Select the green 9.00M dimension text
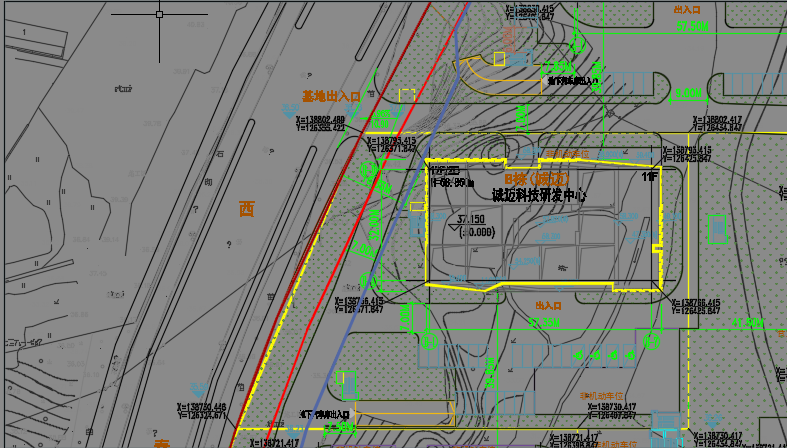This screenshot has height=448, width=787. [688, 93]
